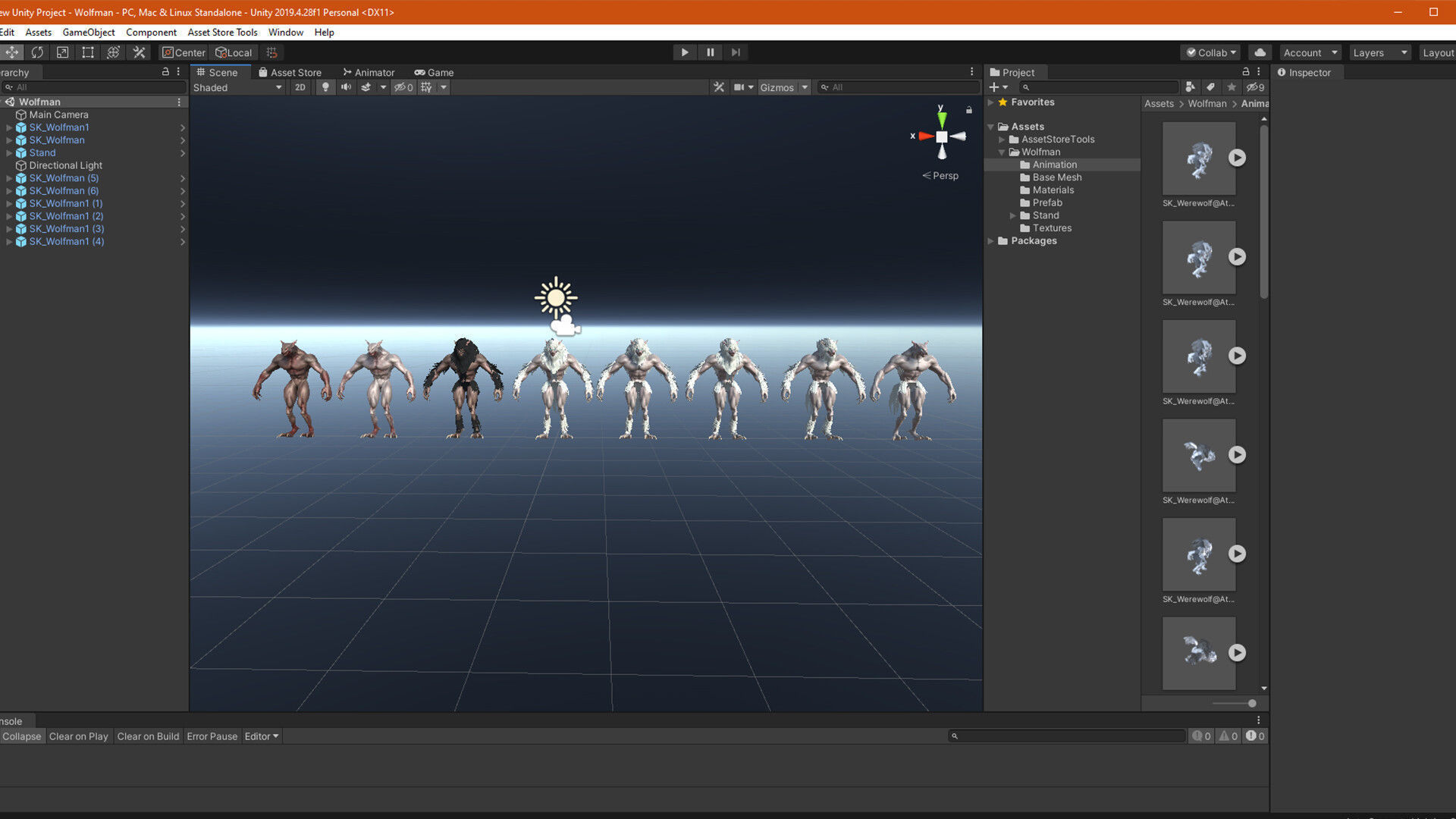Open the GameObject menu
The width and height of the screenshot is (1456, 819).
[x=89, y=32]
